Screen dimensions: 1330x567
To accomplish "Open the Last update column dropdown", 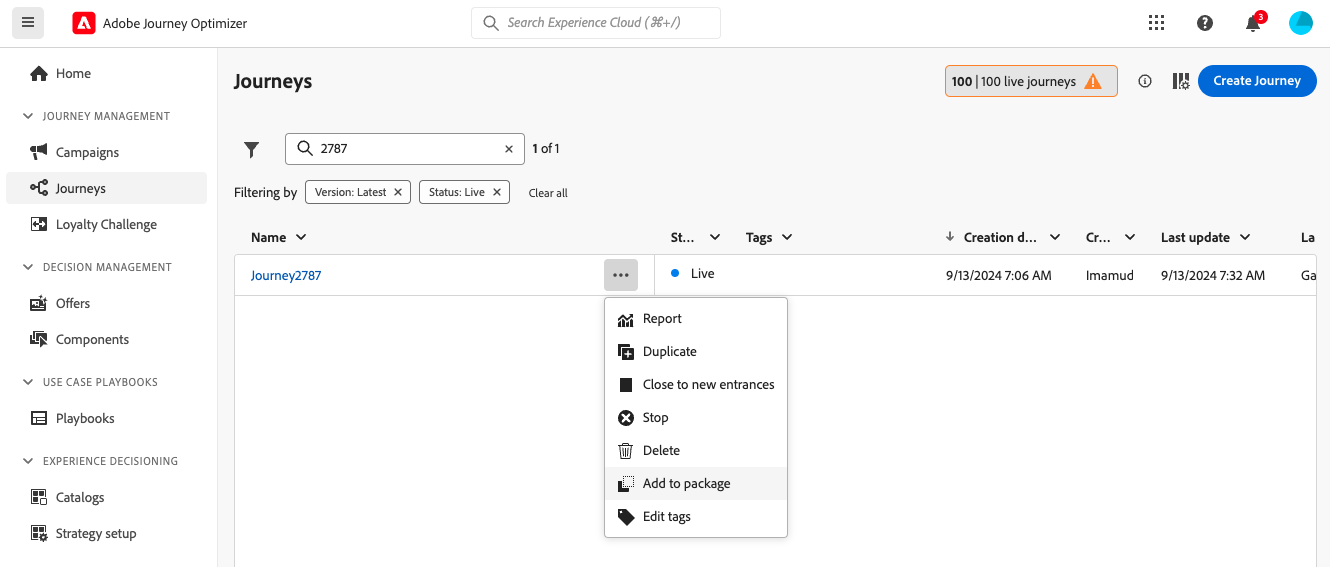I will 1245,237.
